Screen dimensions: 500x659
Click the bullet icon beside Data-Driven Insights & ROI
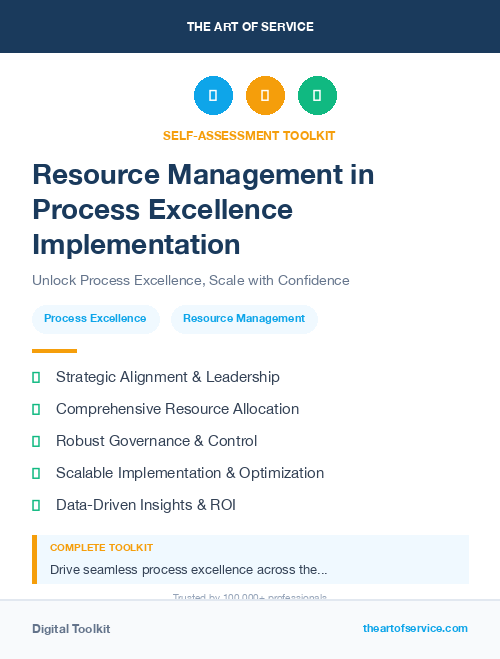point(36,505)
